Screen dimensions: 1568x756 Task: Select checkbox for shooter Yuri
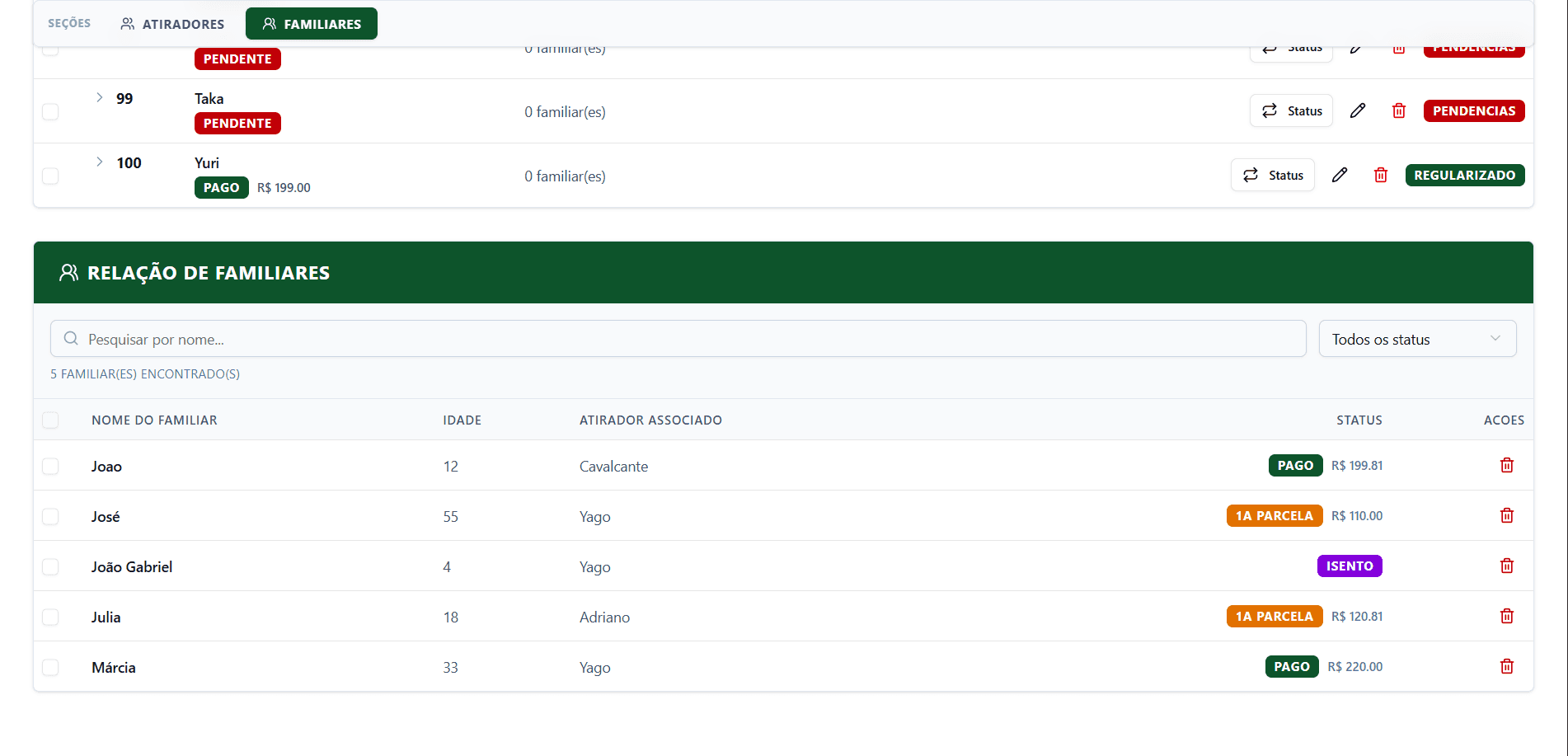pyautogui.click(x=50, y=176)
